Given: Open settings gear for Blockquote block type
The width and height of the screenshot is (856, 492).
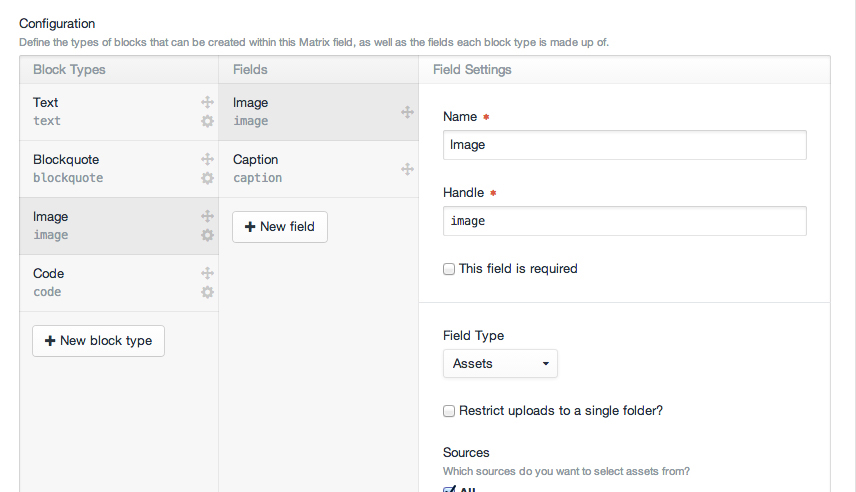Looking at the screenshot, I should (207, 178).
